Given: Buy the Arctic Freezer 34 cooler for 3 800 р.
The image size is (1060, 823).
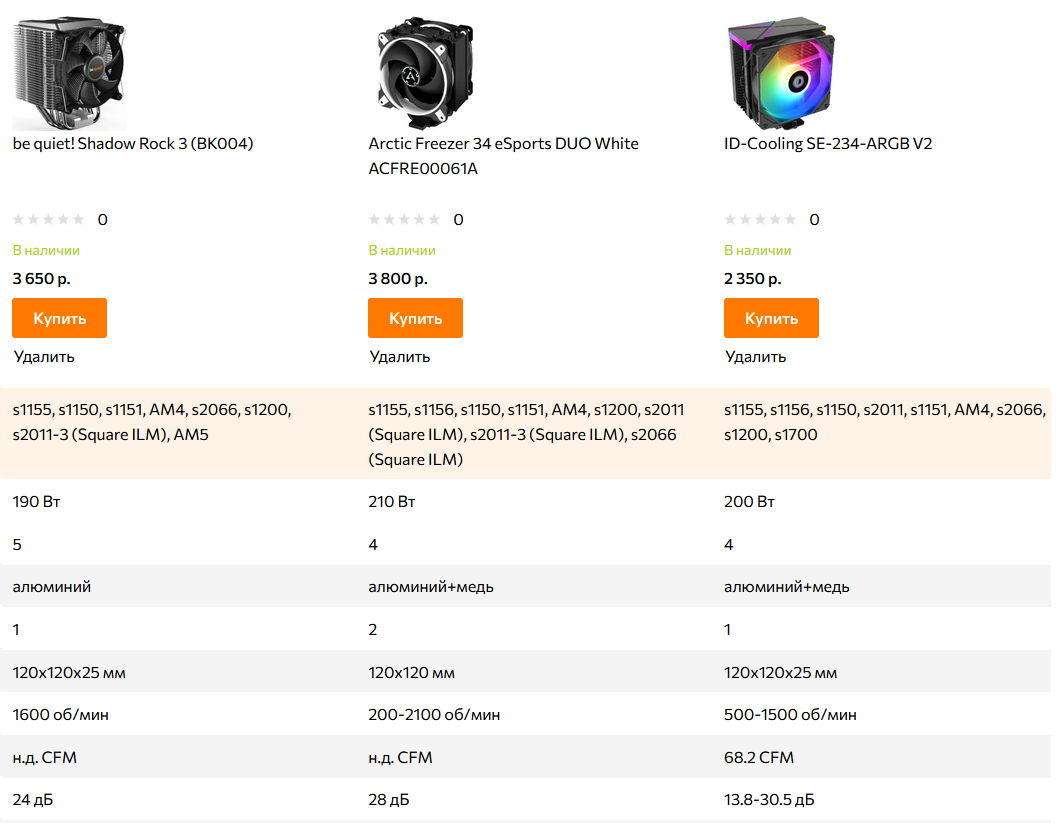Looking at the screenshot, I should [x=415, y=318].
